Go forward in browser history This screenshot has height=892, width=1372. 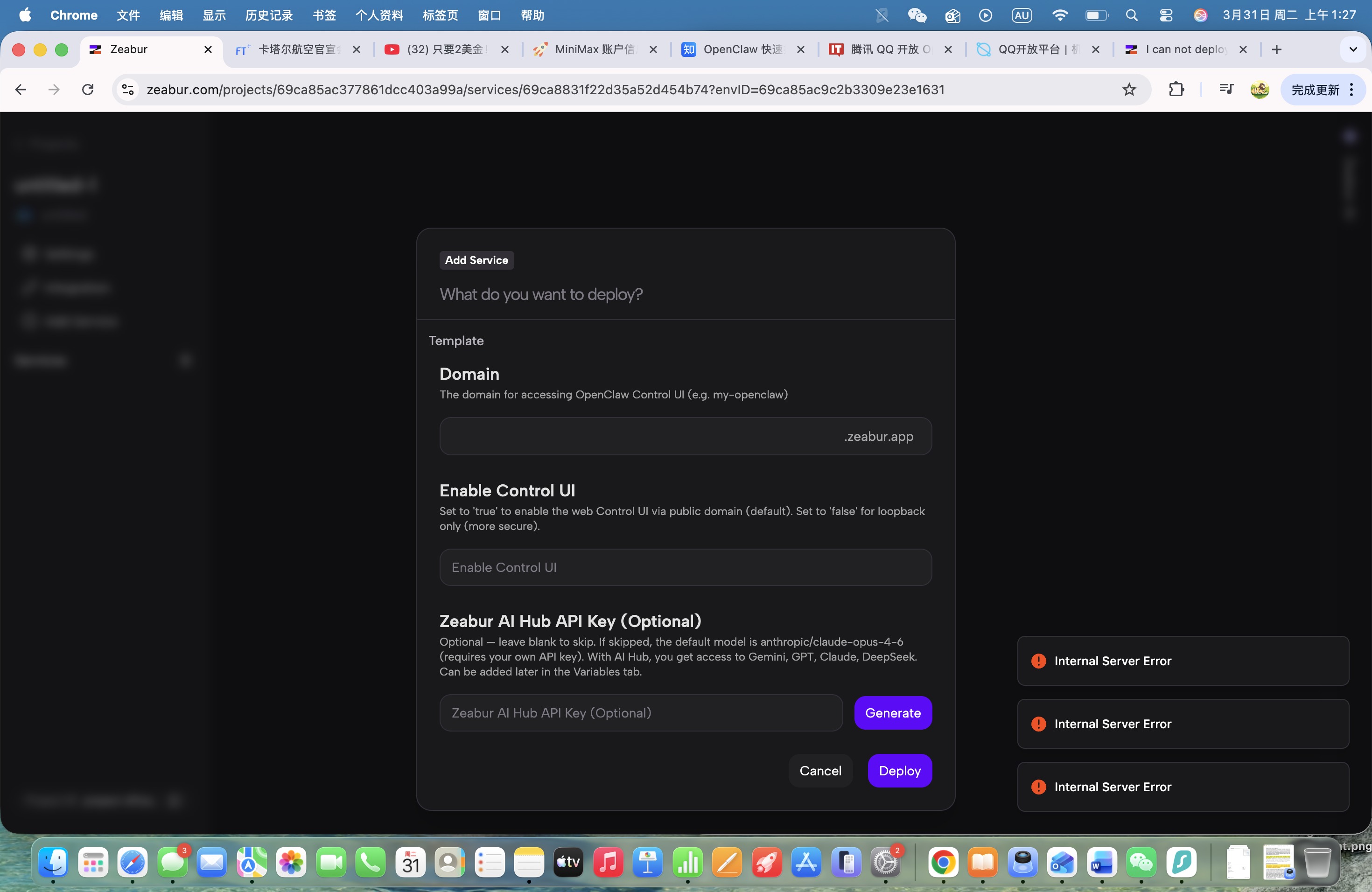[54, 89]
